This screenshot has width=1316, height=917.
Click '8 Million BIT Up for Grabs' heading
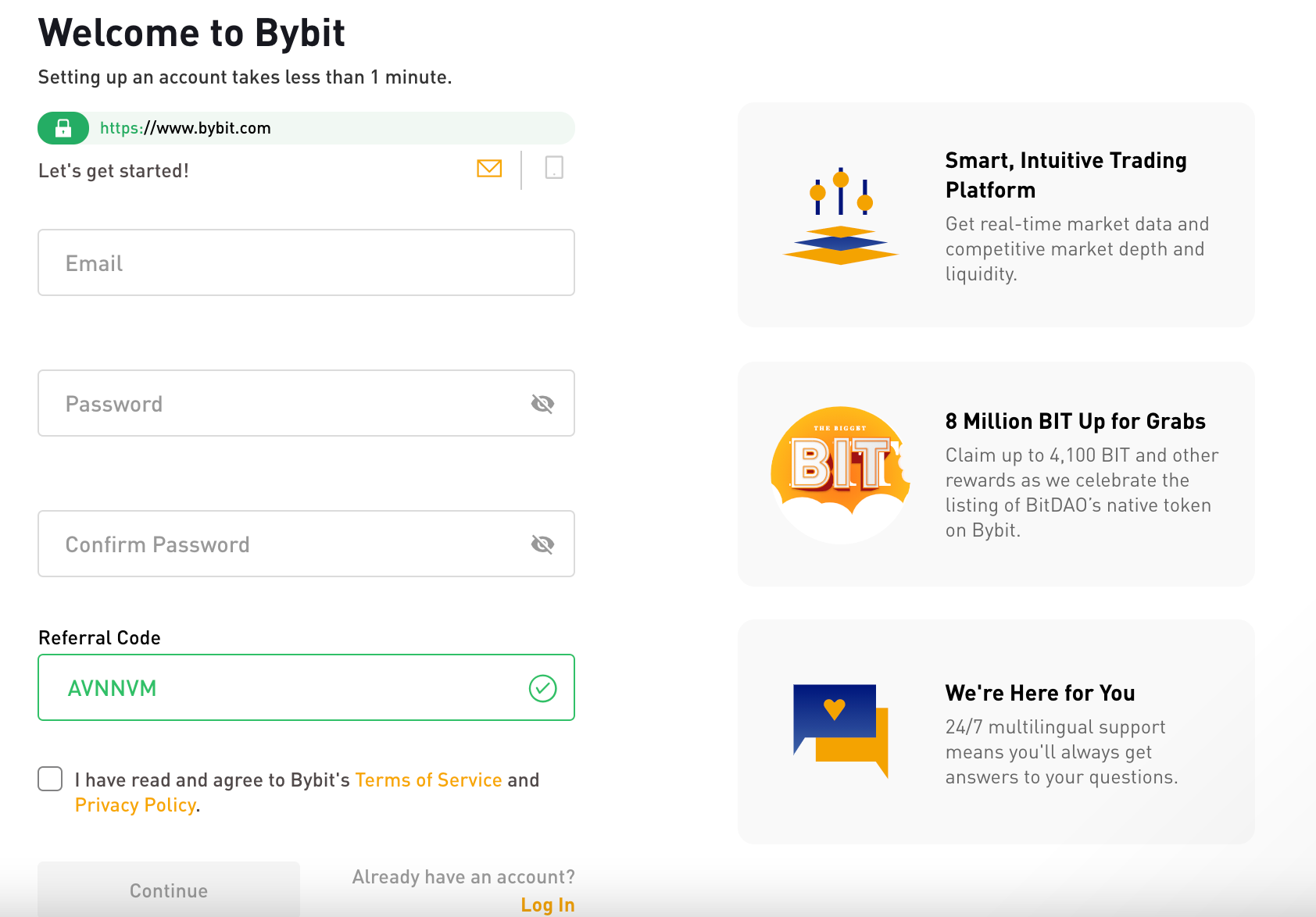point(1075,421)
